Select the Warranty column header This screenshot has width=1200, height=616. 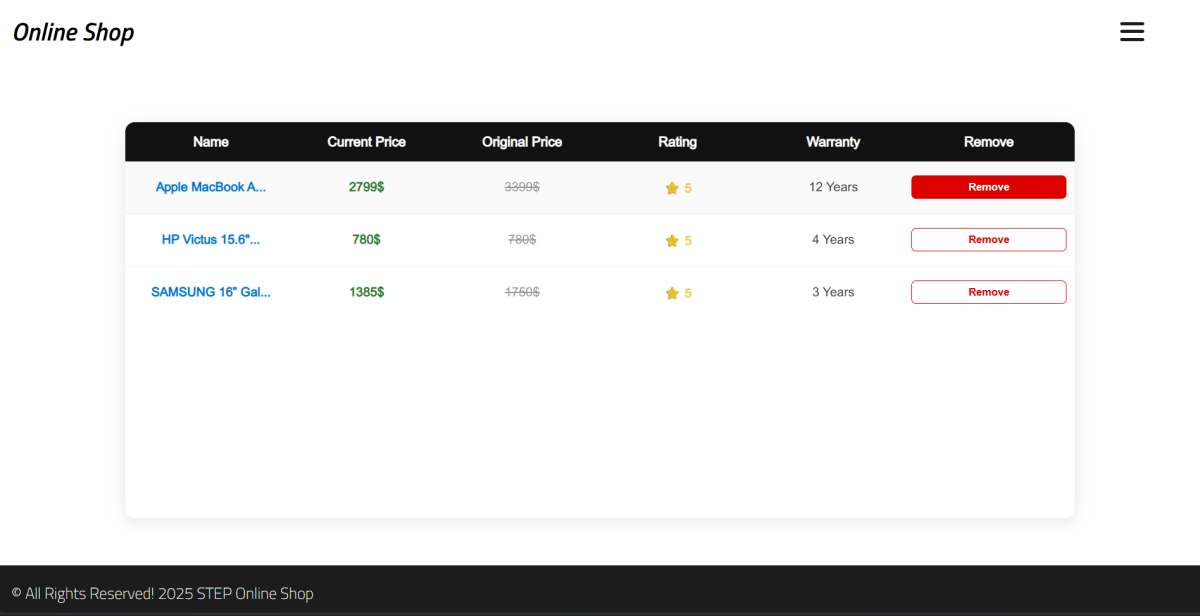pyautogui.click(x=833, y=142)
